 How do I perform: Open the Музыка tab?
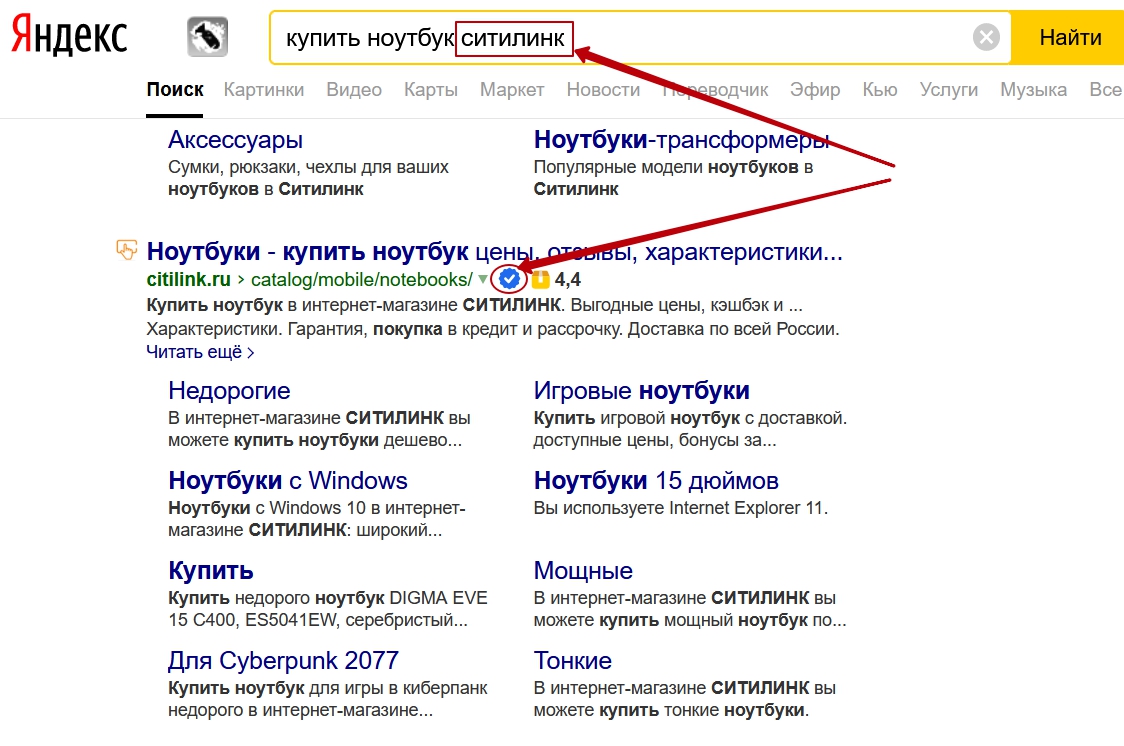1033,90
